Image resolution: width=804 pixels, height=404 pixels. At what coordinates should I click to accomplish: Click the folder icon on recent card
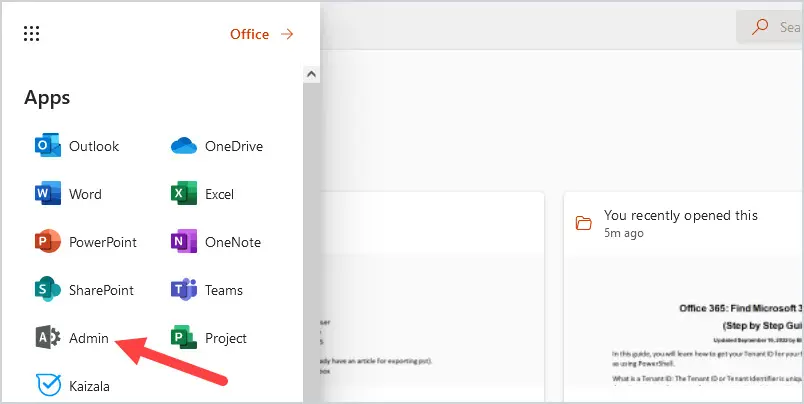(584, 223)
